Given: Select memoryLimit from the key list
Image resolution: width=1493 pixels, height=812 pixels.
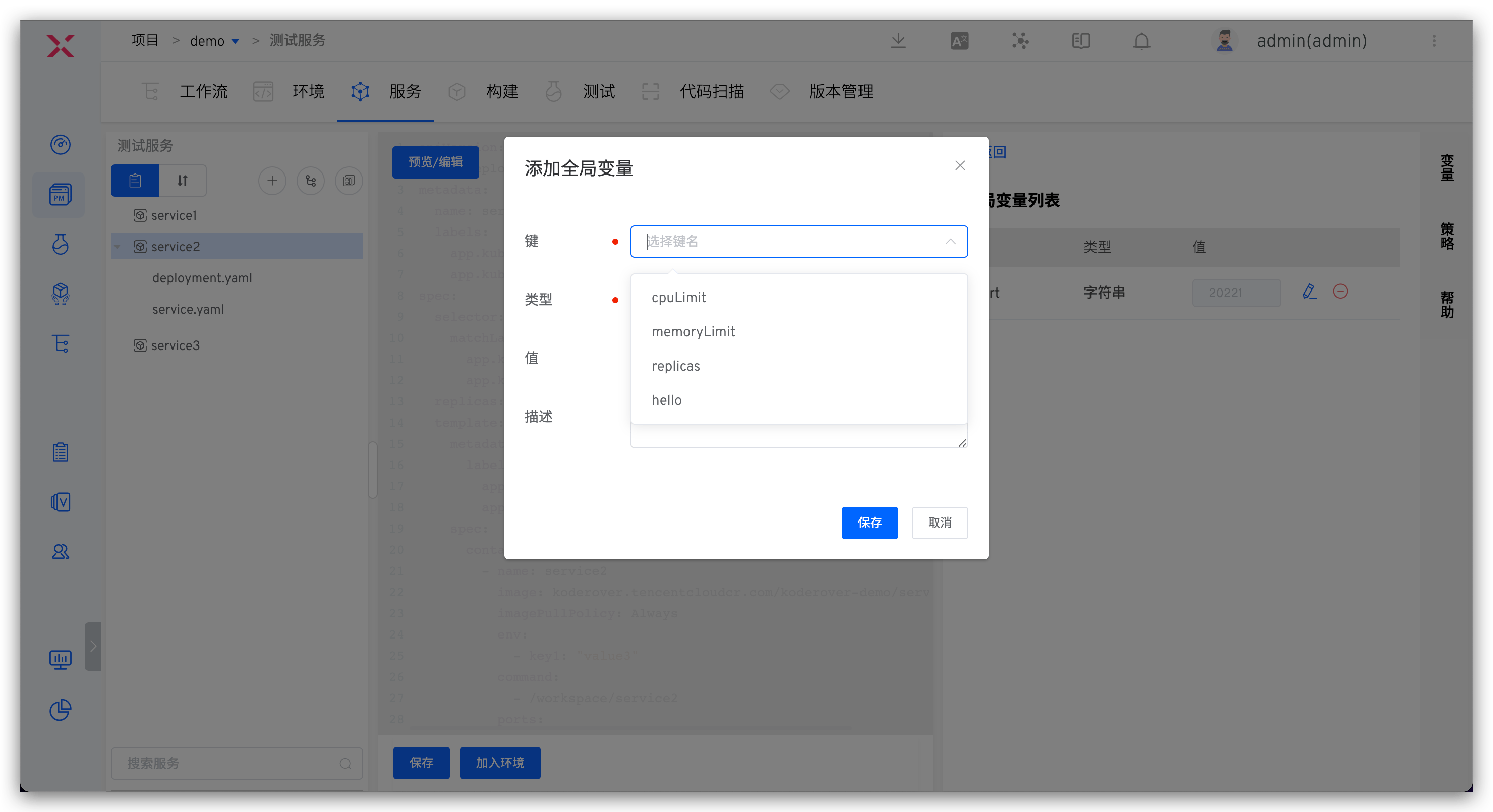Looking at the screenshot, I should tap(693, 331).
